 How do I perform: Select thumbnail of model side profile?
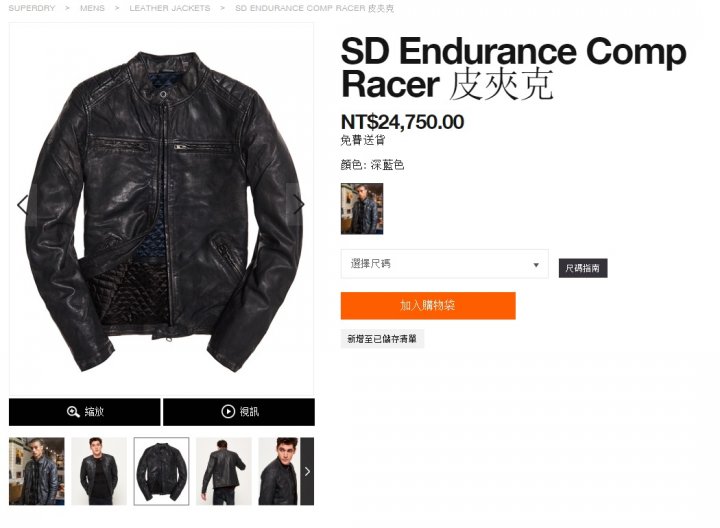pyautogui.click(x=279, y=472)
